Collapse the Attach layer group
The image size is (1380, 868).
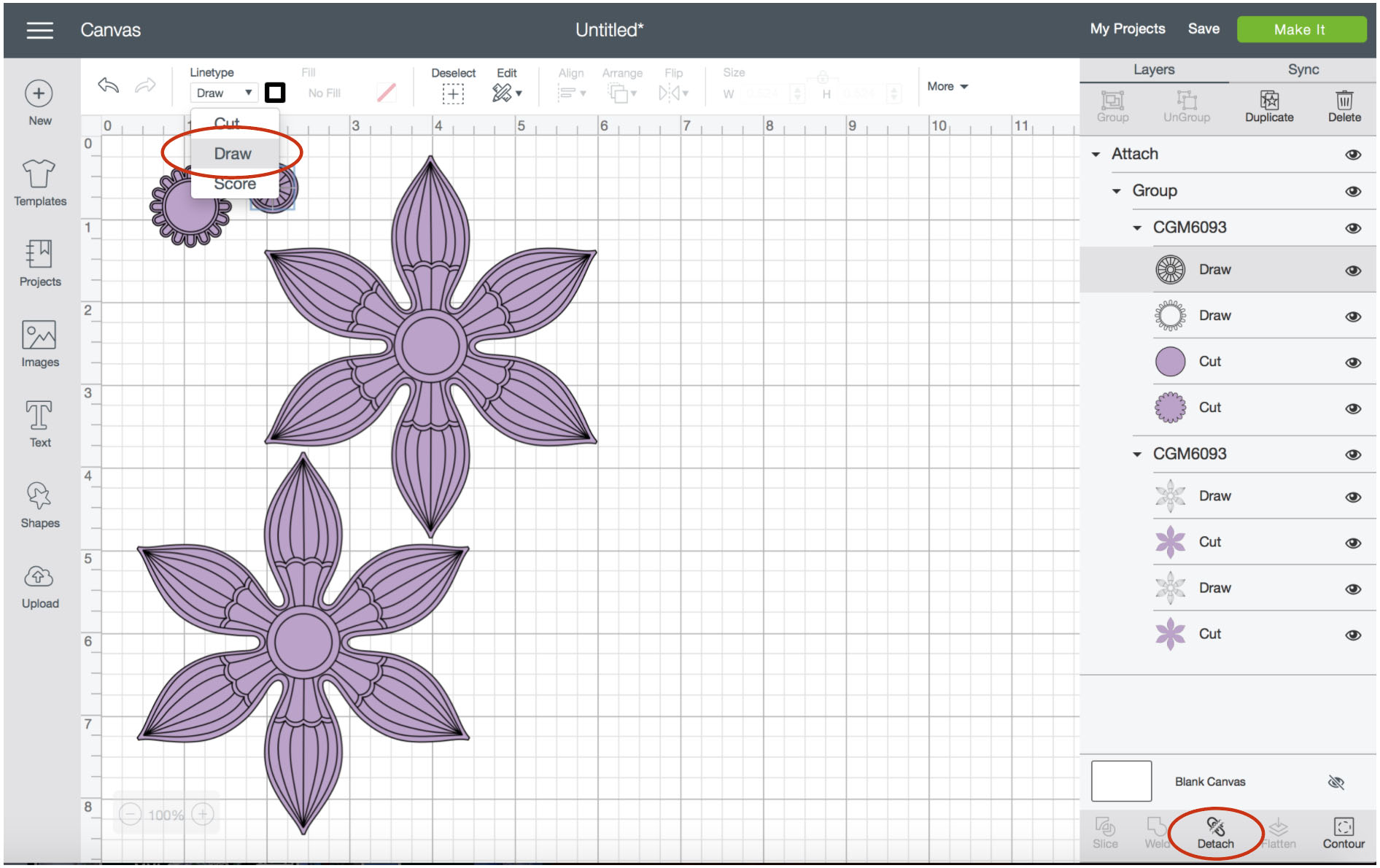pos(1096,155)
